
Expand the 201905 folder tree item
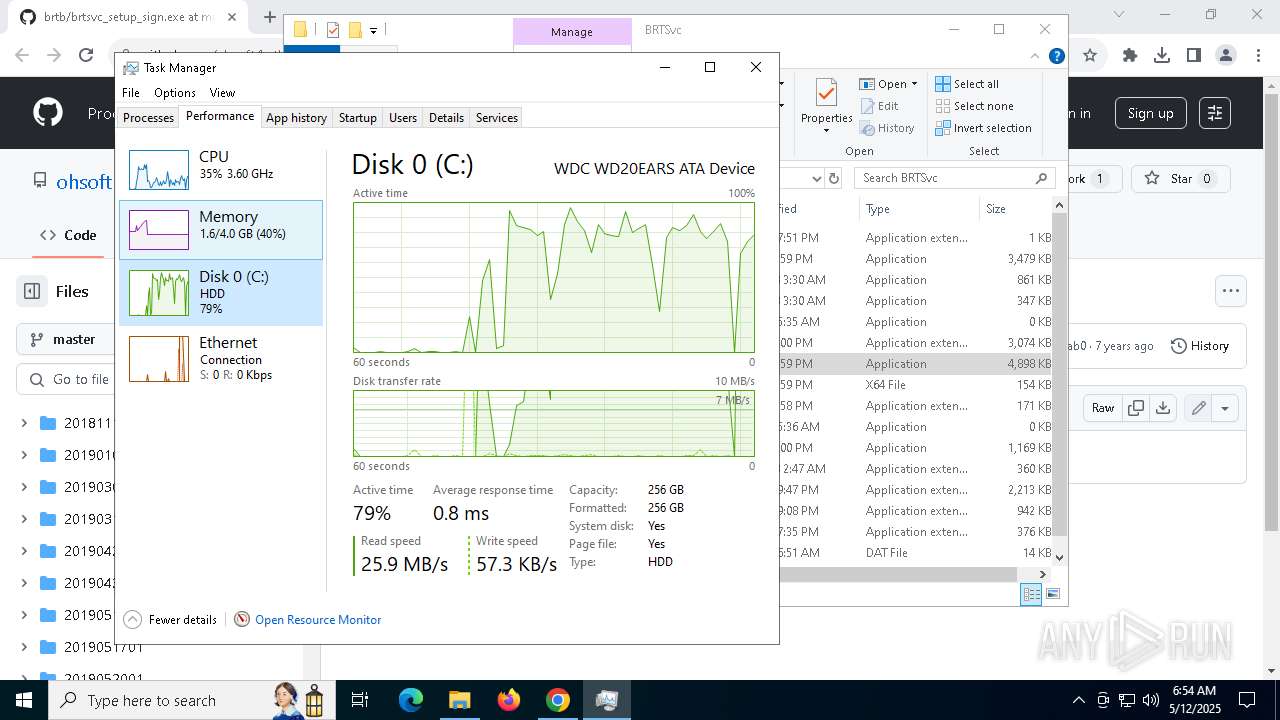pyautogui.click(x=24, y=615)
